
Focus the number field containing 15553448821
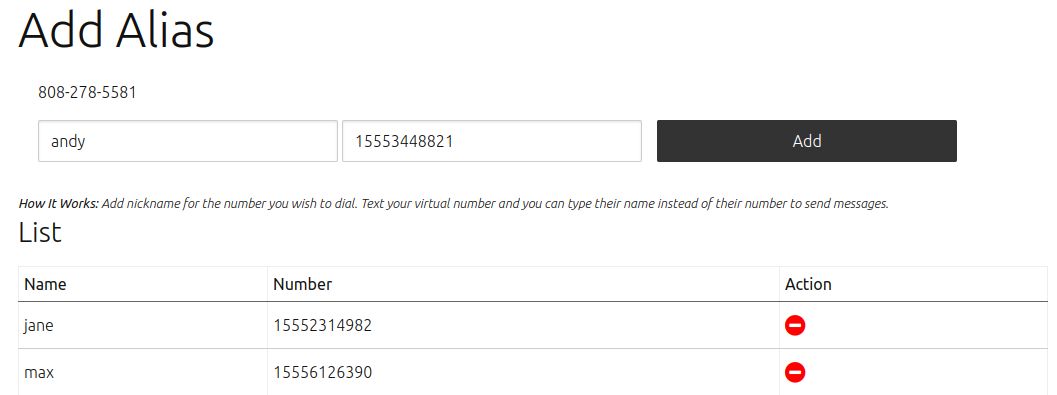(491, 141)
